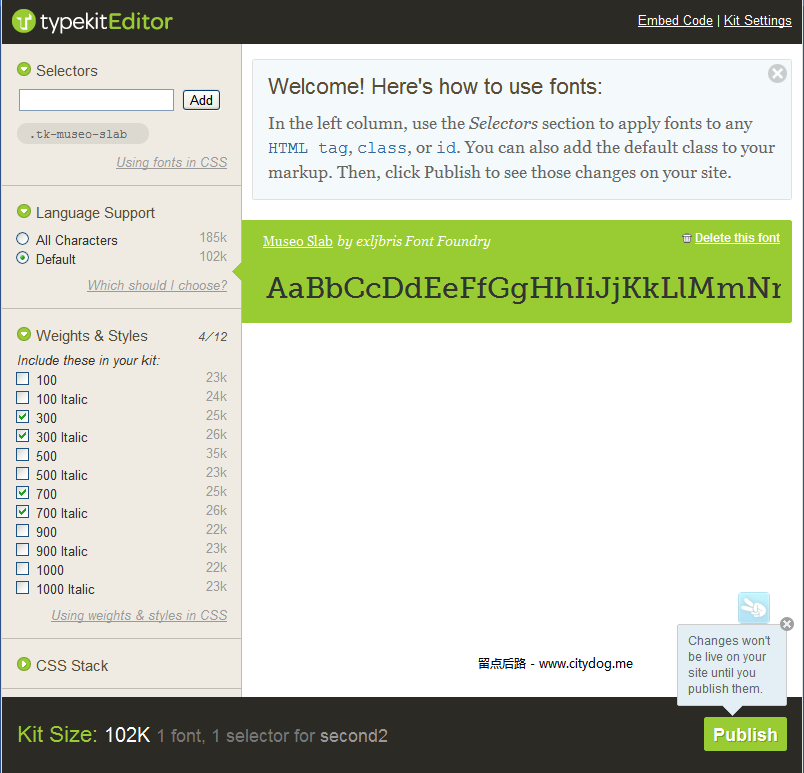Screen dimensions: 804x773
Task: Select the .tk-museo-slab selector tag
Action: click(83, 134)
